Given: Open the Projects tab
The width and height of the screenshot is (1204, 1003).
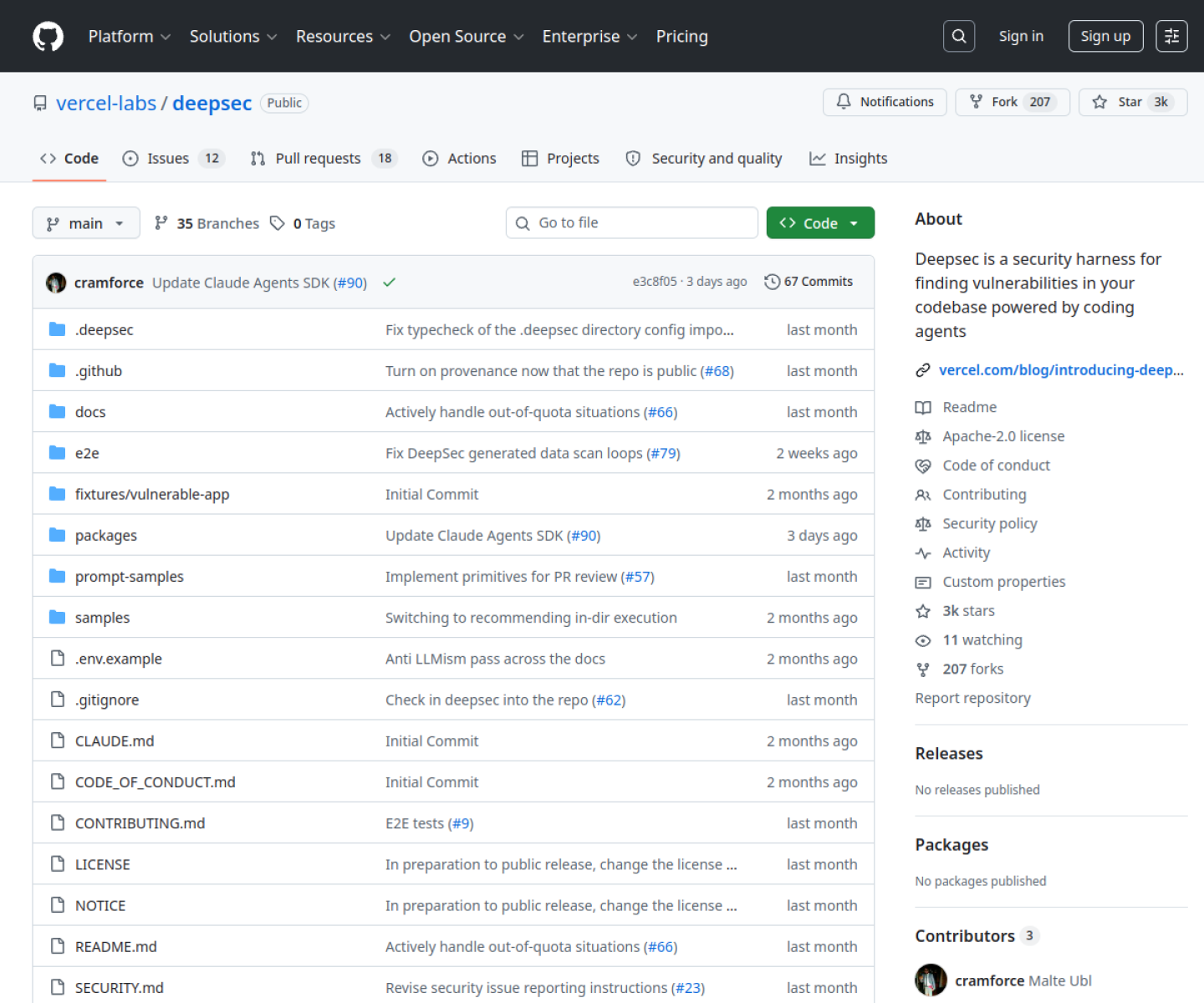Looking at the screenshot, I should point(561,159).
